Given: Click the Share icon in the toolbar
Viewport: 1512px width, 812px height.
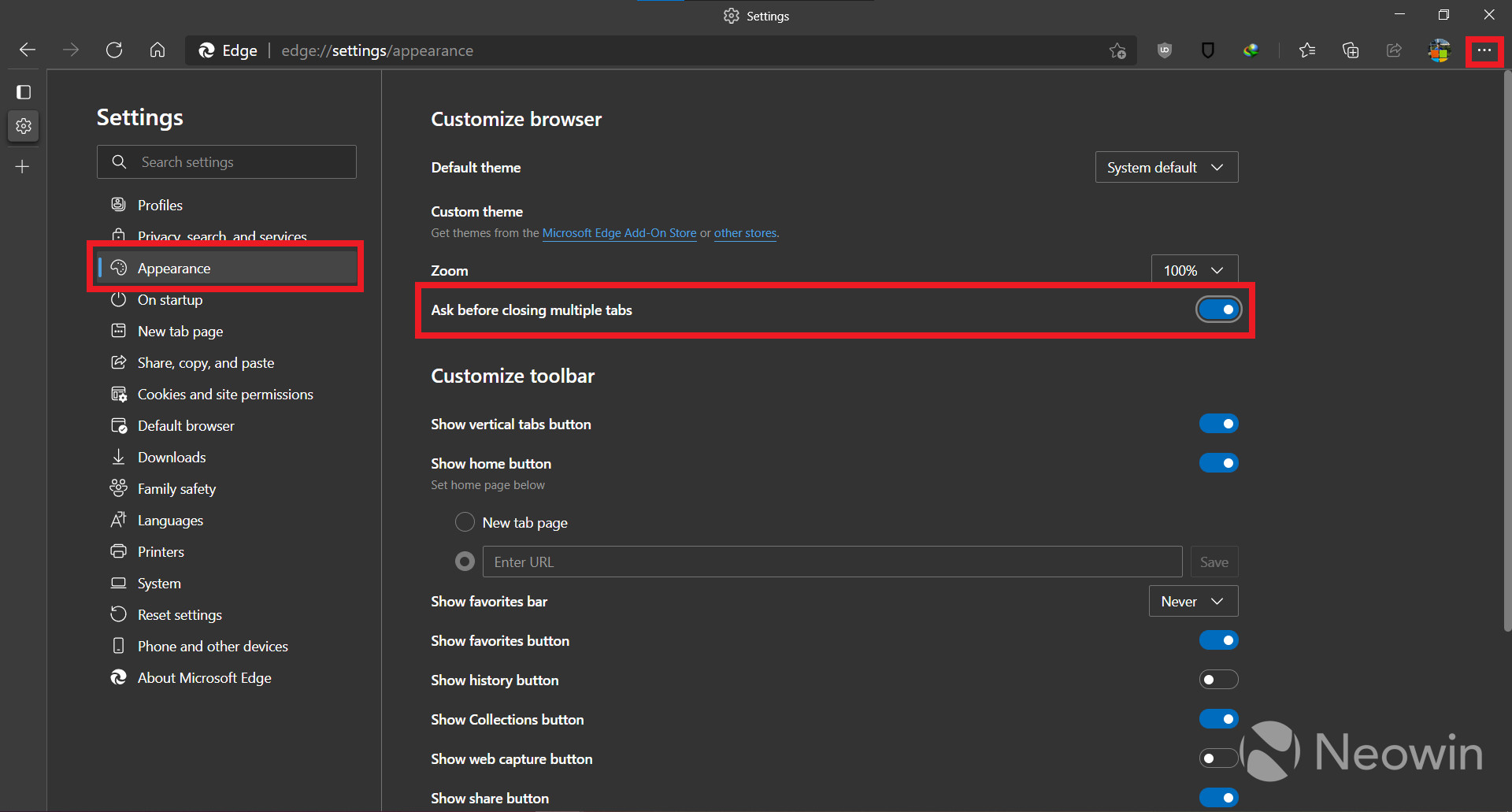Looking at the screenshot, I should coord(1394,50).
